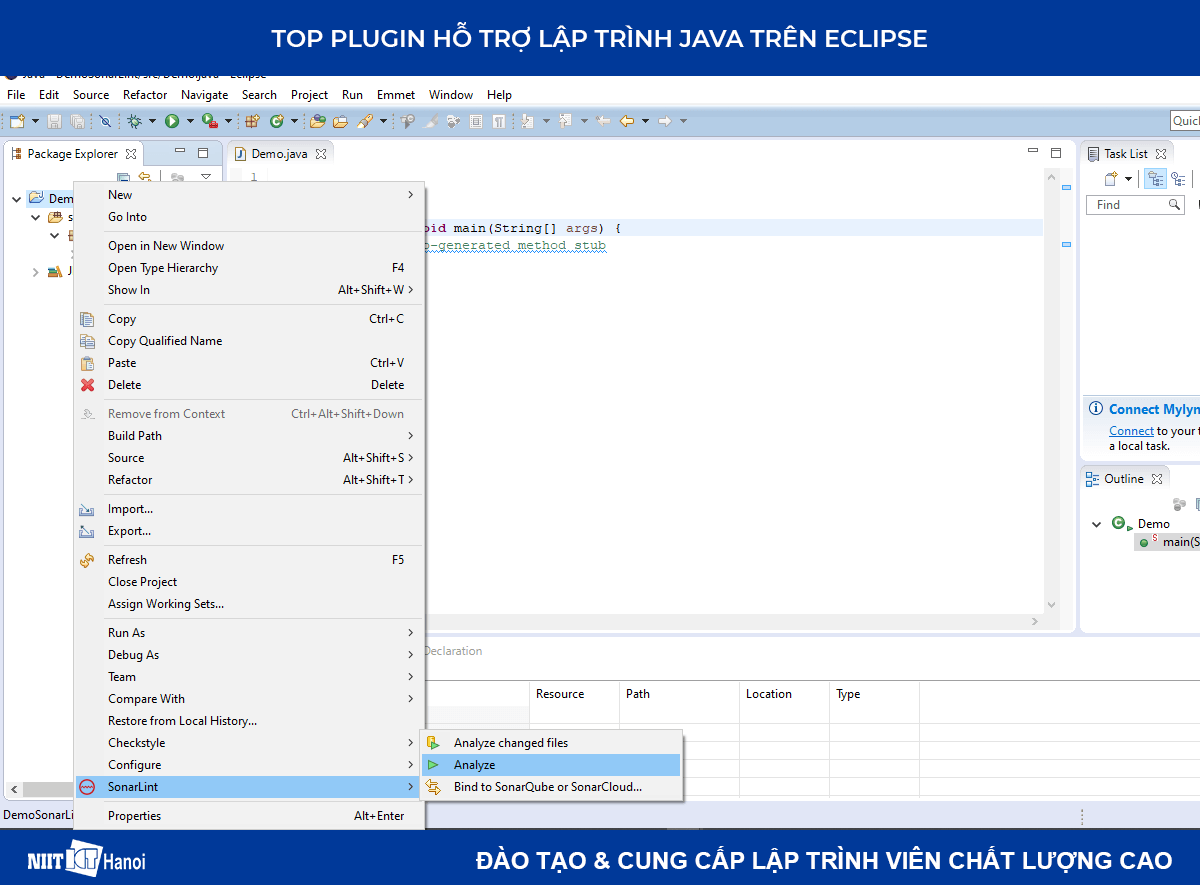Click the Save All toolbar icon
This screenshot has height=885, width=1200.
click(x=77, y=120)
